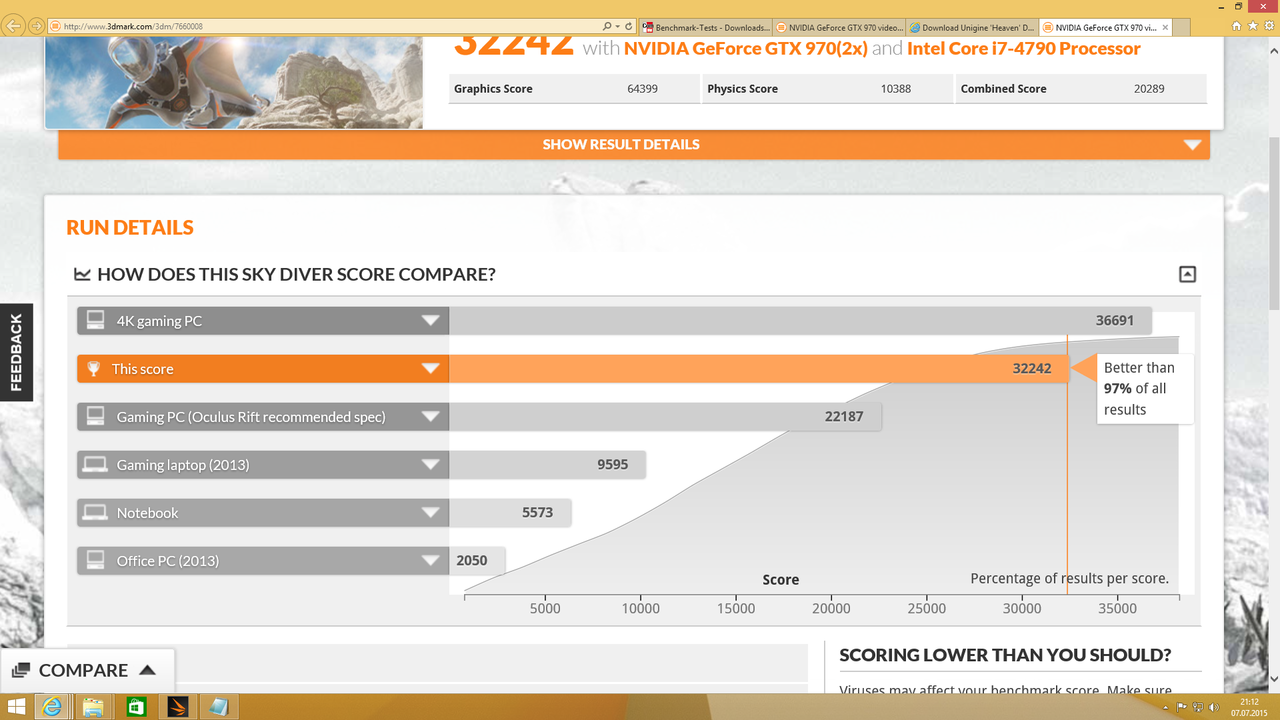Click the 36691 score bar value
Image resolution: width=1280 pixels, height=720 pixels.
pos(1114,321)
